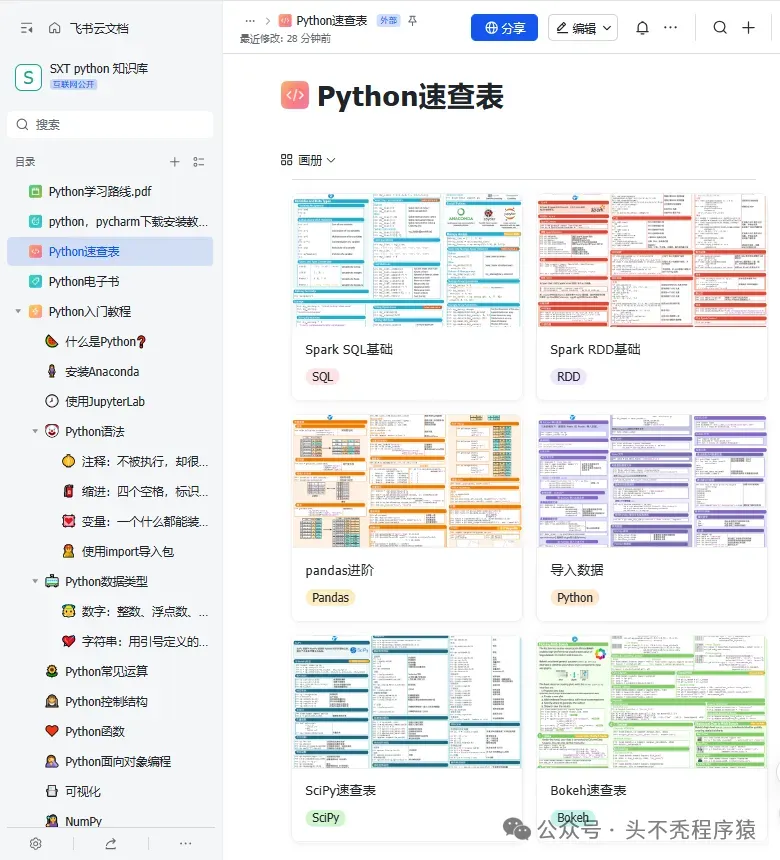The width and height of the screenshot is (780, 860).
Task: Open 使用import导入包 page
Action: coord(128,551)
